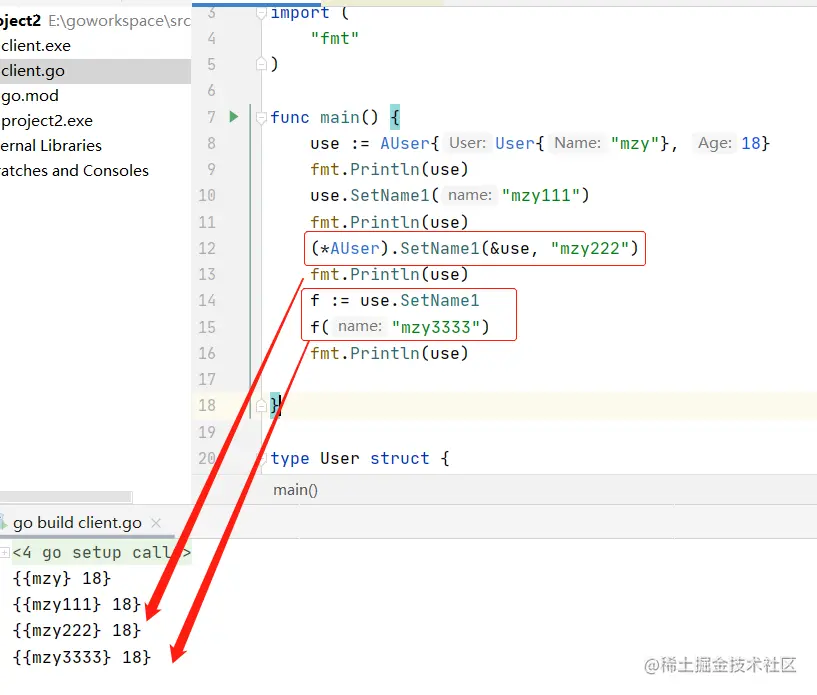Click console output {{mzy} 18}

coord(62,578)
